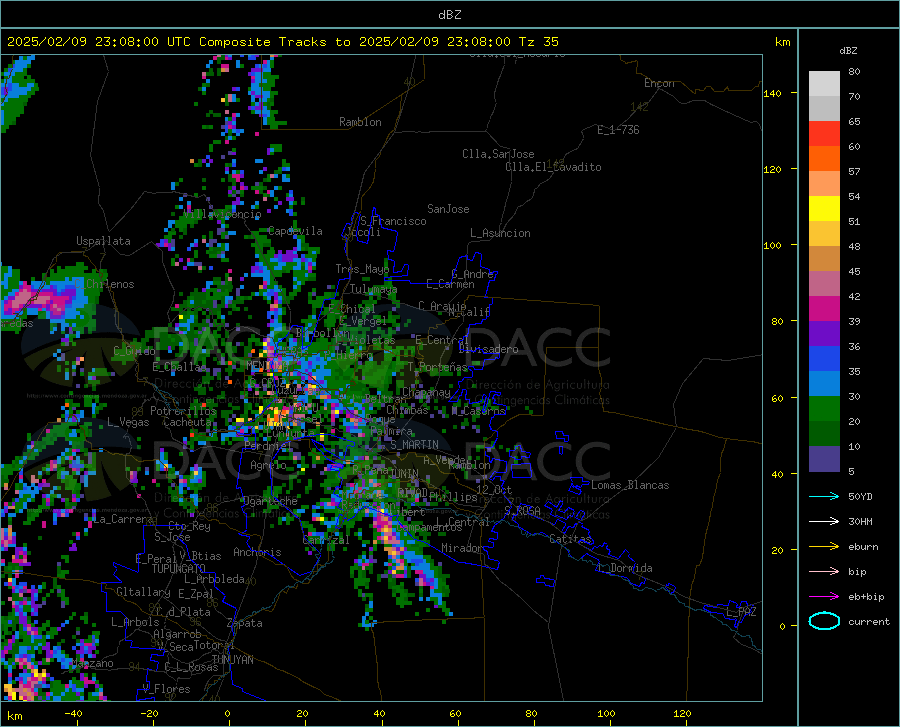The width and height of the screenshot is (900, 727).
Task: Click the Ramblon label near the top
Action: coord(360,122)
